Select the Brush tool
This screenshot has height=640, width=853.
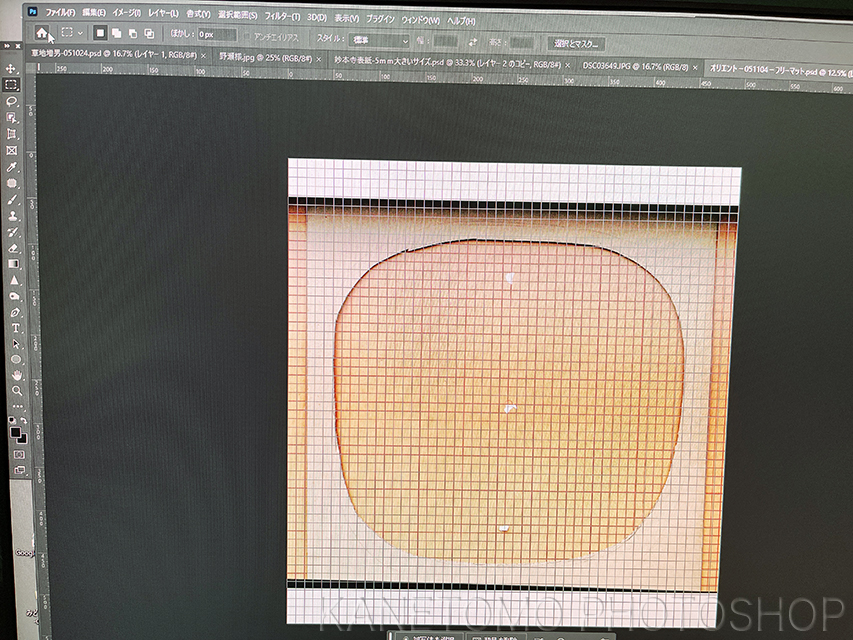[13, 200]
